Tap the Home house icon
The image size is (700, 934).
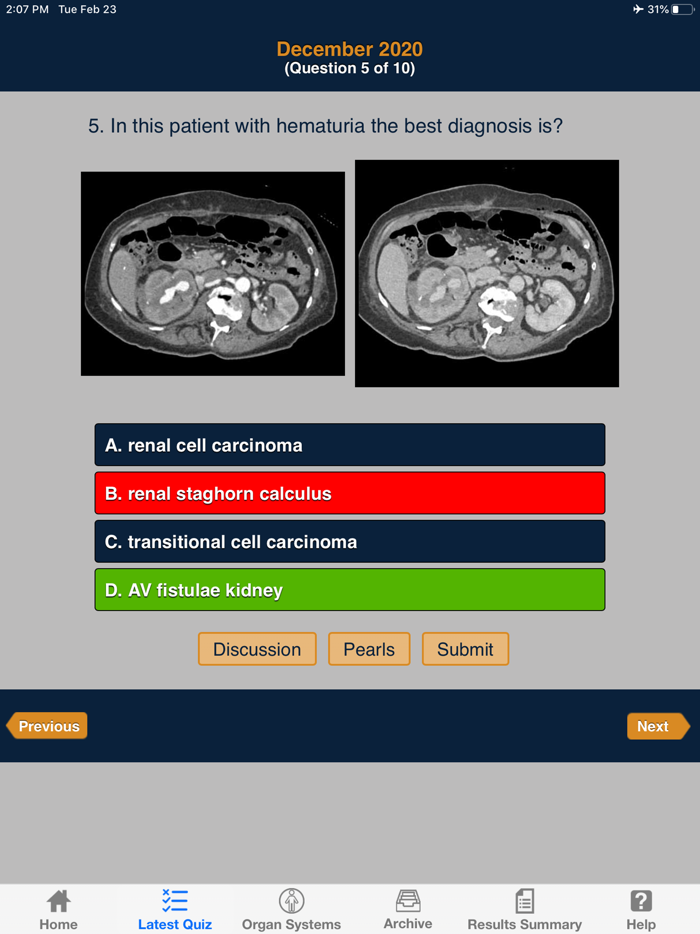tap(58, 901)
